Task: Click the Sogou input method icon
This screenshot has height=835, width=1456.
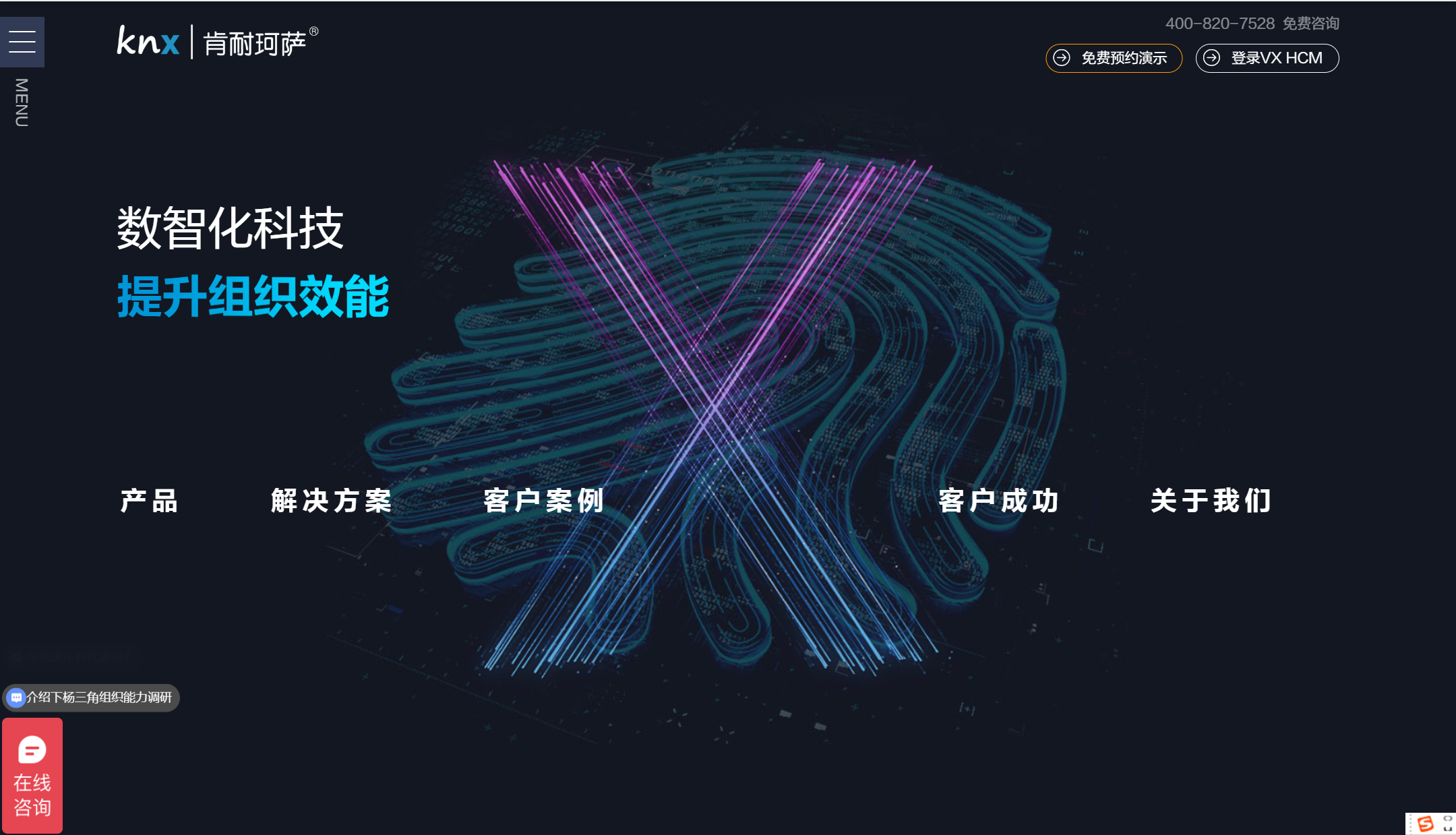Action: (x=1425, y=824)
